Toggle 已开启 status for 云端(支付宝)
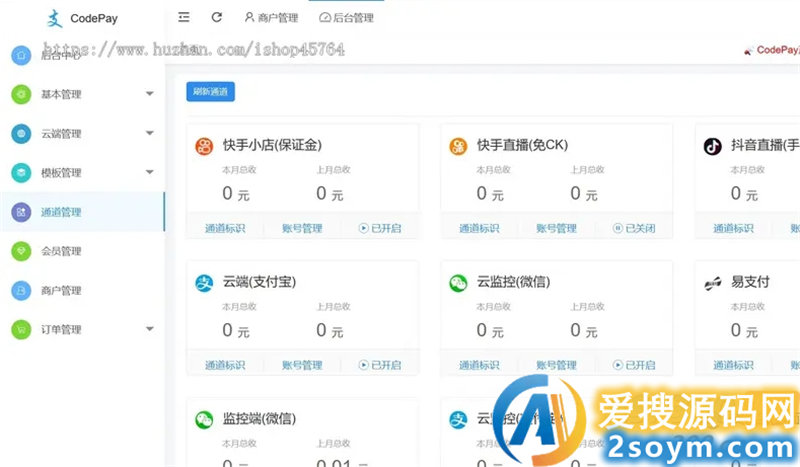Image resolution: width=800 pixels, height=467 pixels. (380, 365)
